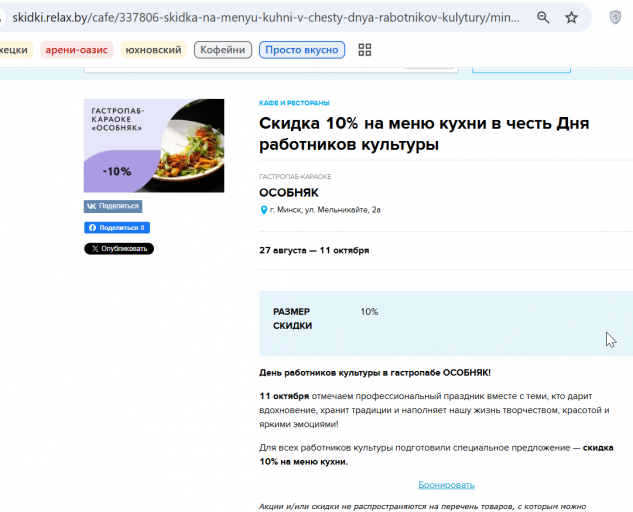The height and width of the screenshot is (512, 633).
Task: Click the paragraph starting with 11 октября отмечаем
Action: tap(434, 410)
